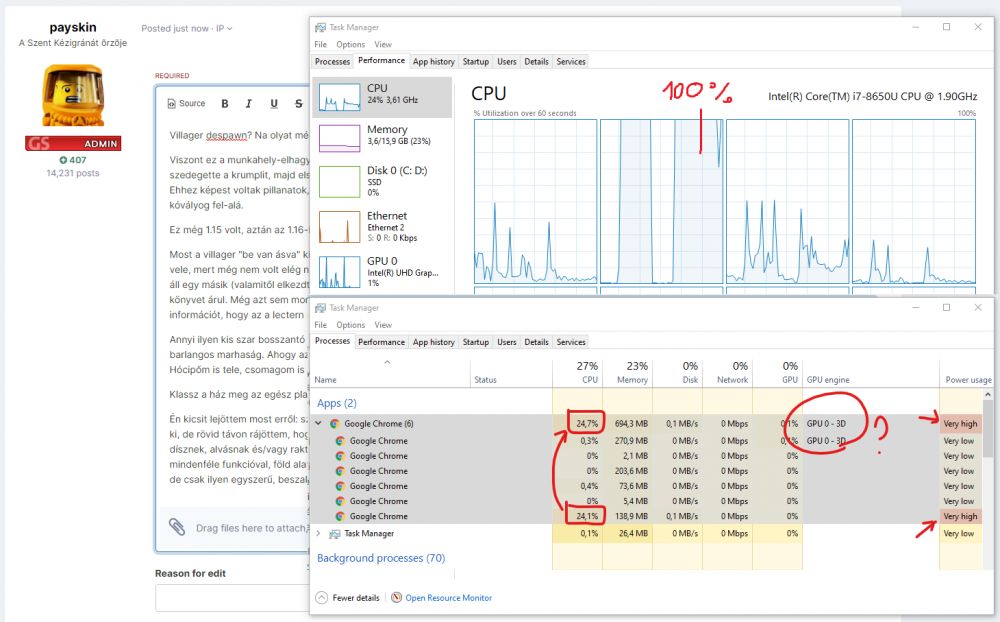Toggle Bold formatting in forum editor
The height and width of the screenshot is (622, 1000).
pos(224,103)
